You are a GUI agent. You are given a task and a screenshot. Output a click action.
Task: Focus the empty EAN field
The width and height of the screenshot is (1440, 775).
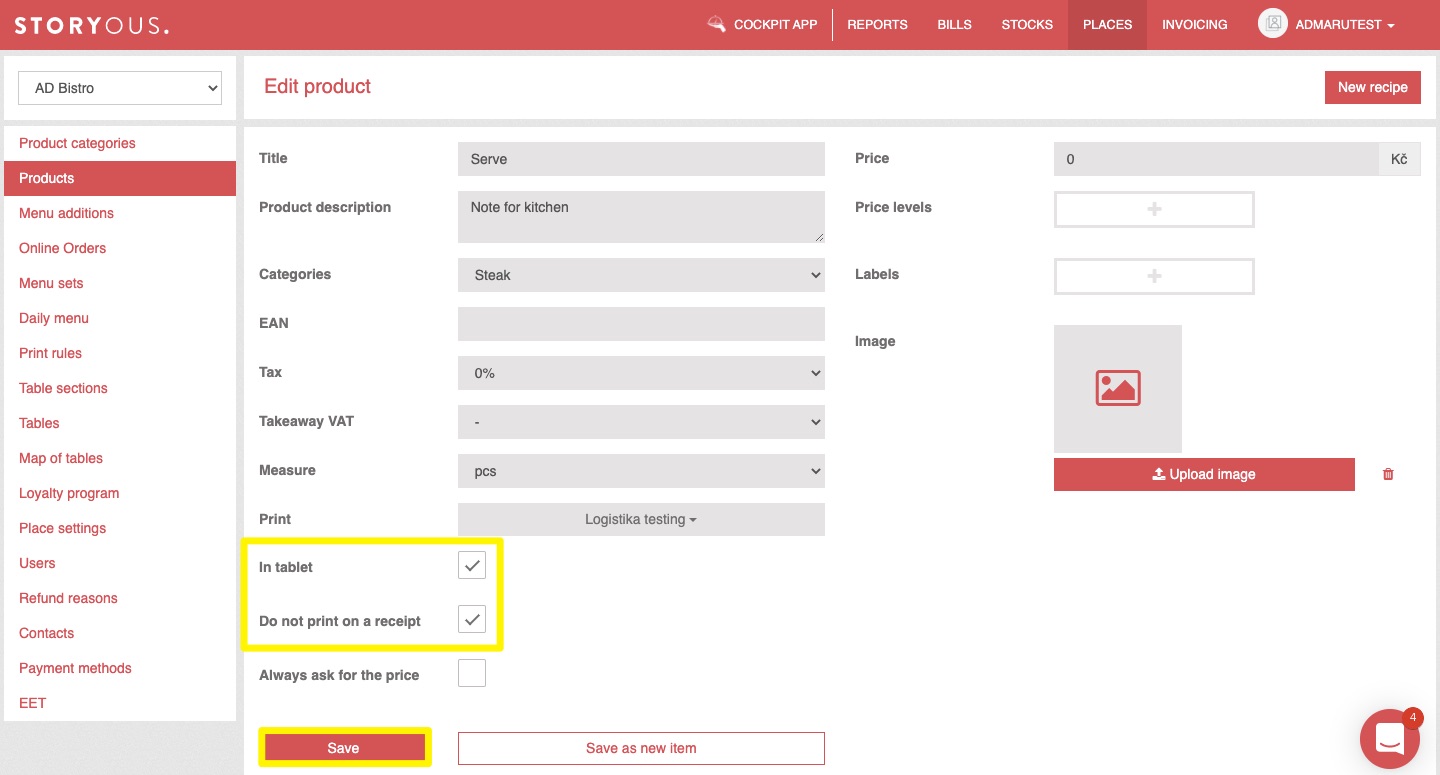(641, 324)
